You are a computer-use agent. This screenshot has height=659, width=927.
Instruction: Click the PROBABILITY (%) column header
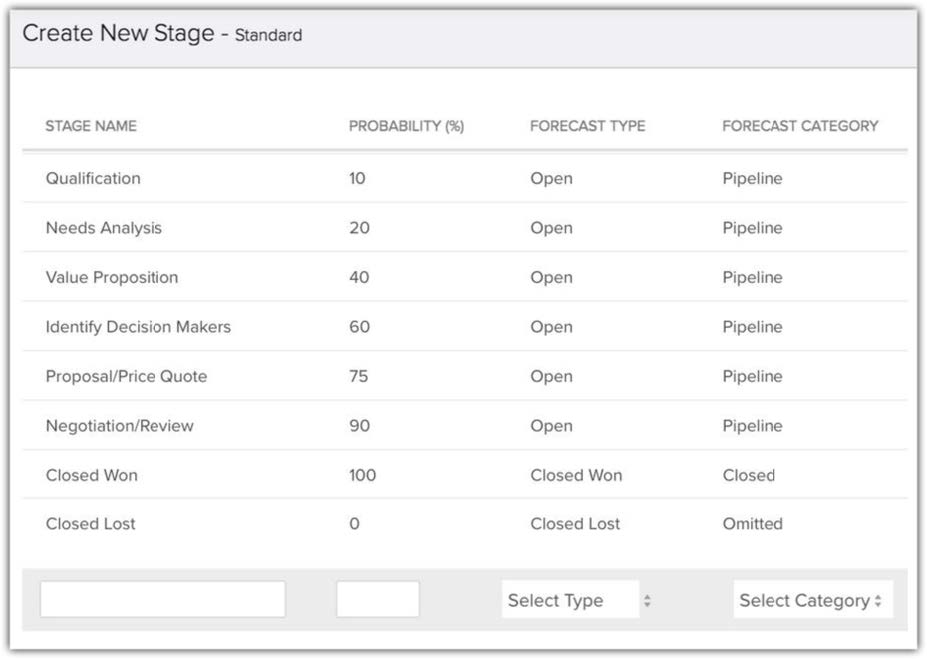click(406, 126)
